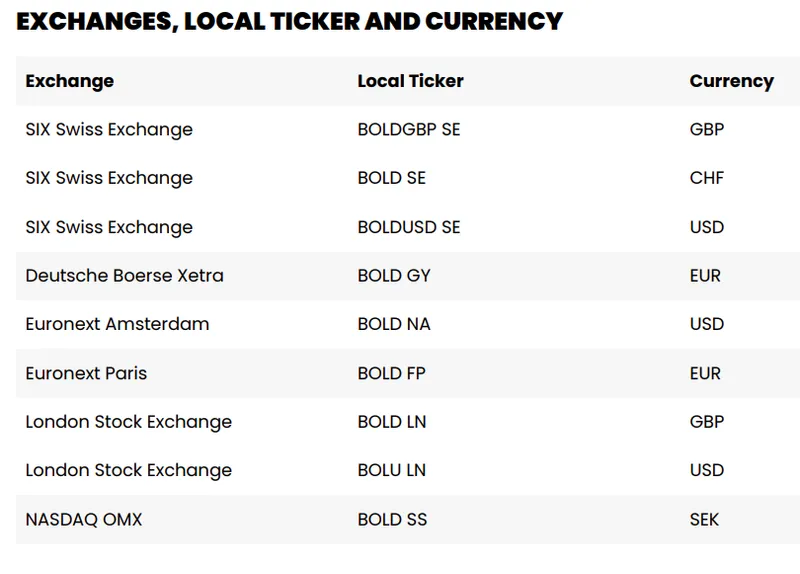The width and height of the screenshot is (800, 574).
Task: Click the Local Ticker column header
Action: click(x=410, y=81)
